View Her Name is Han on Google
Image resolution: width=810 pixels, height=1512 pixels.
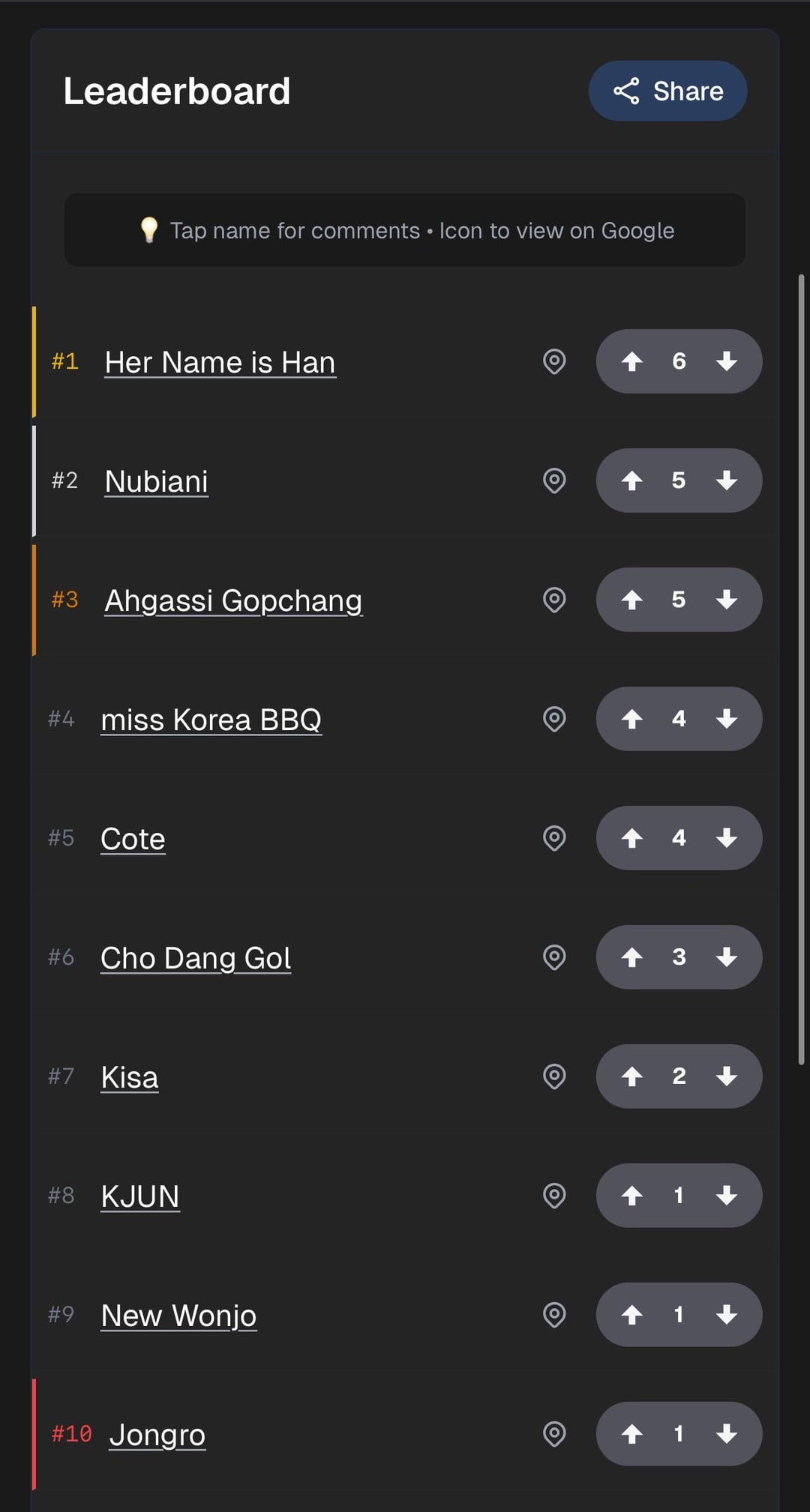point(554,361)
